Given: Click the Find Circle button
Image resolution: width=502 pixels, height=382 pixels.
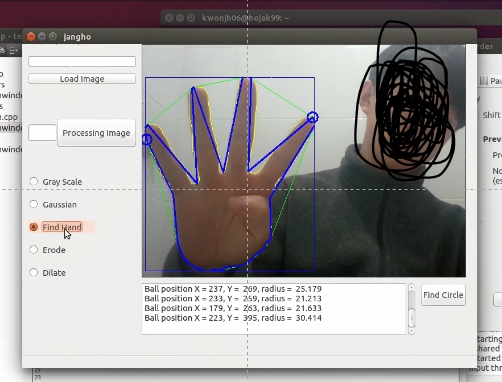Looking at the screenshot, I should click(x=443, y=295).
